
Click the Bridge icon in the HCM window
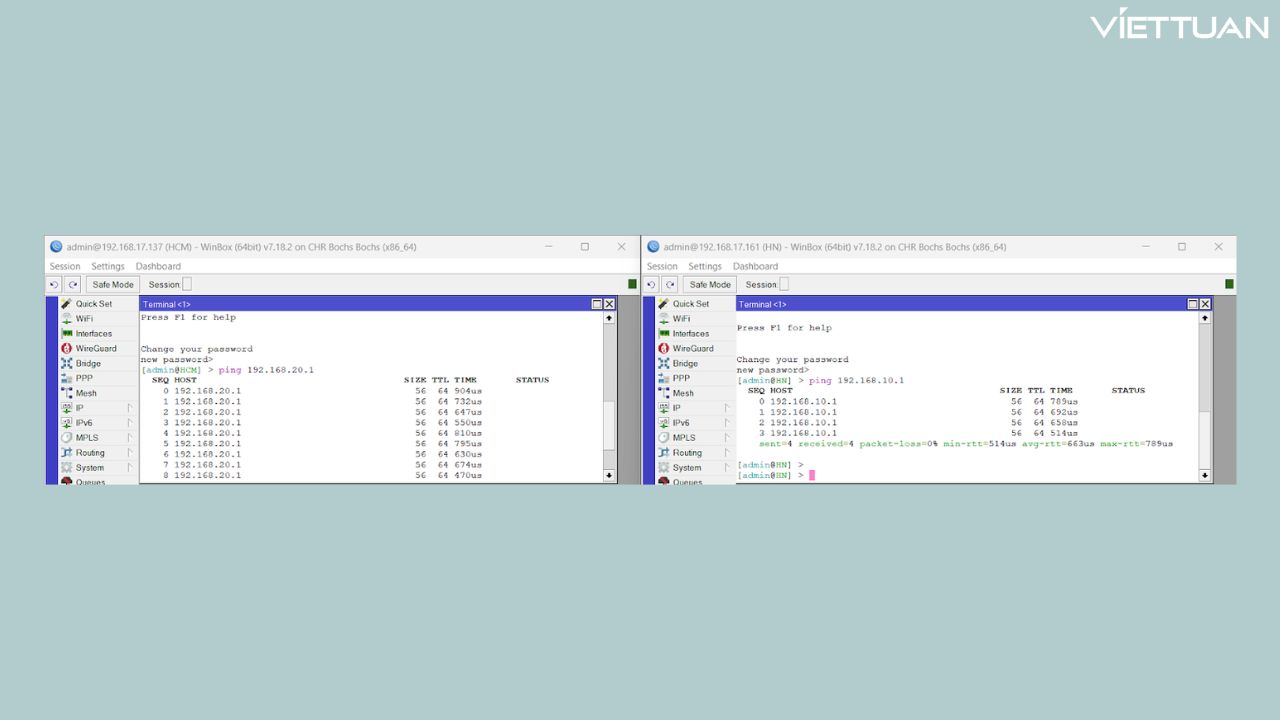[67, 364]
